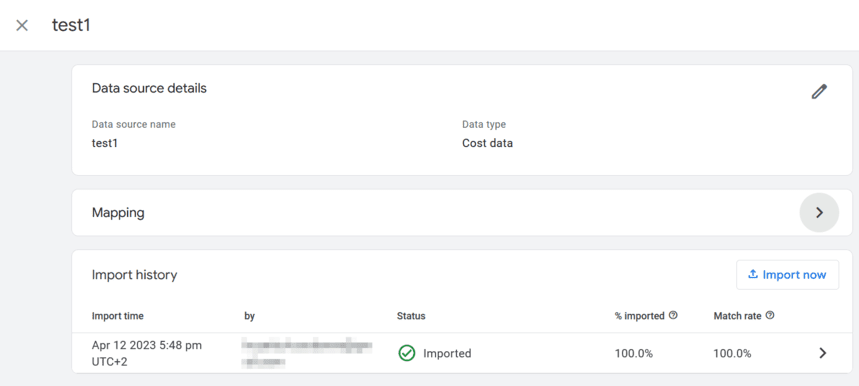Click the 100.0% value under Match rate
This screenshot has width=859, height=386.
(732, 354)
